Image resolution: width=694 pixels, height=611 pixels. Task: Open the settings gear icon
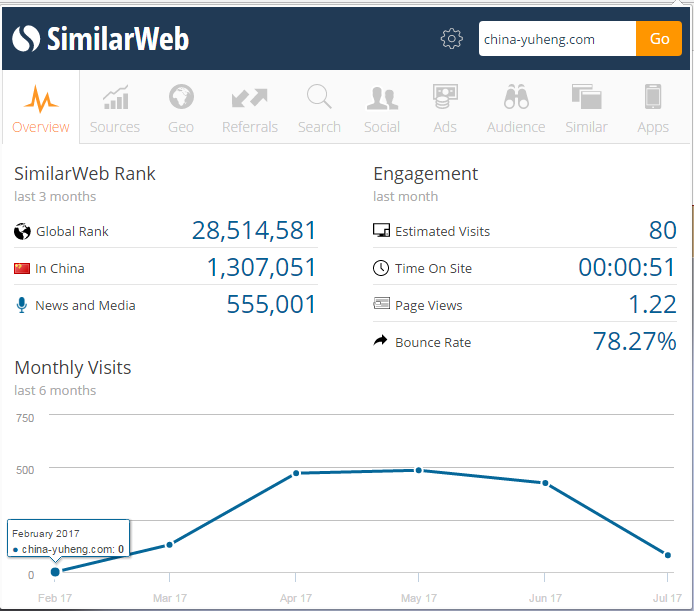point(452,39)
